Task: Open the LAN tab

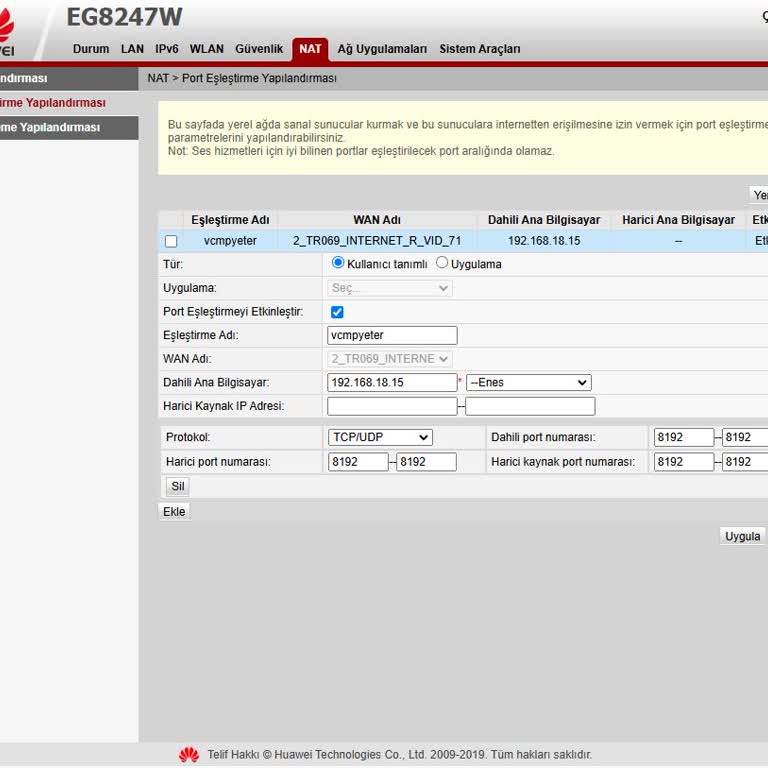Action: (x=132, y=49)
